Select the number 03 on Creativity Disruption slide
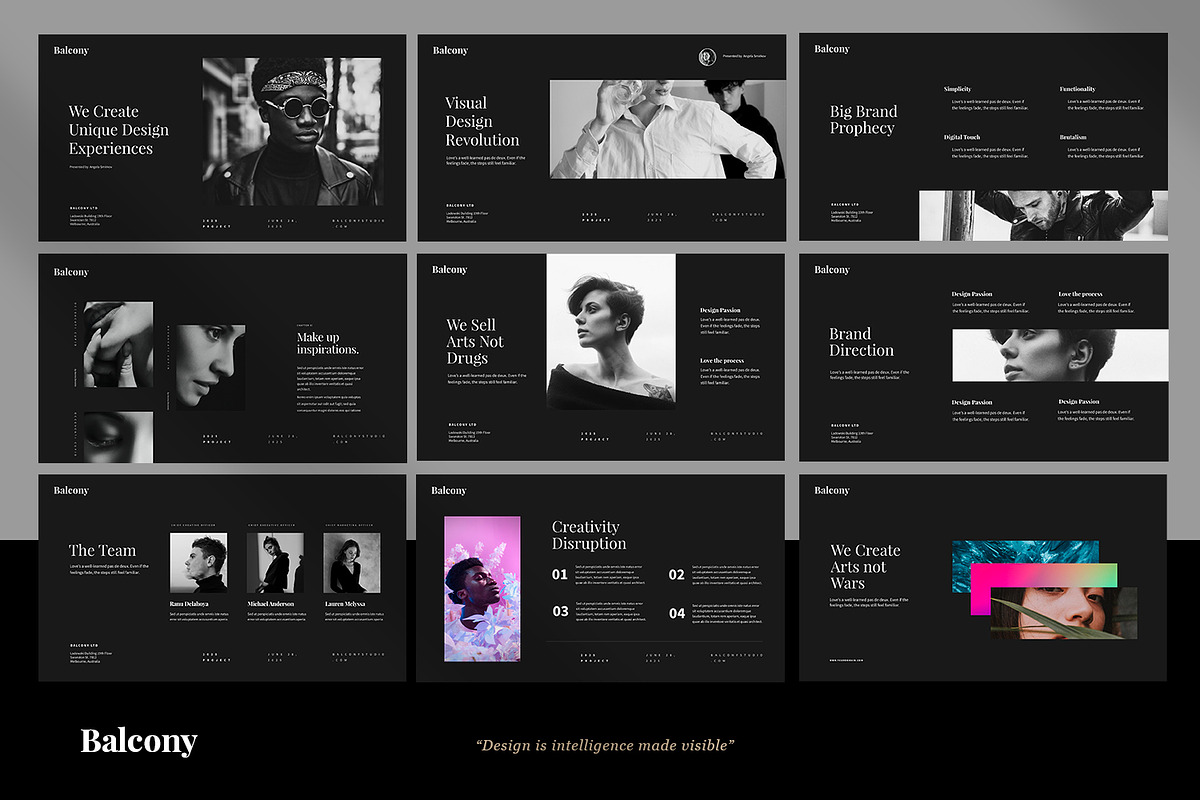 [560, 612]
